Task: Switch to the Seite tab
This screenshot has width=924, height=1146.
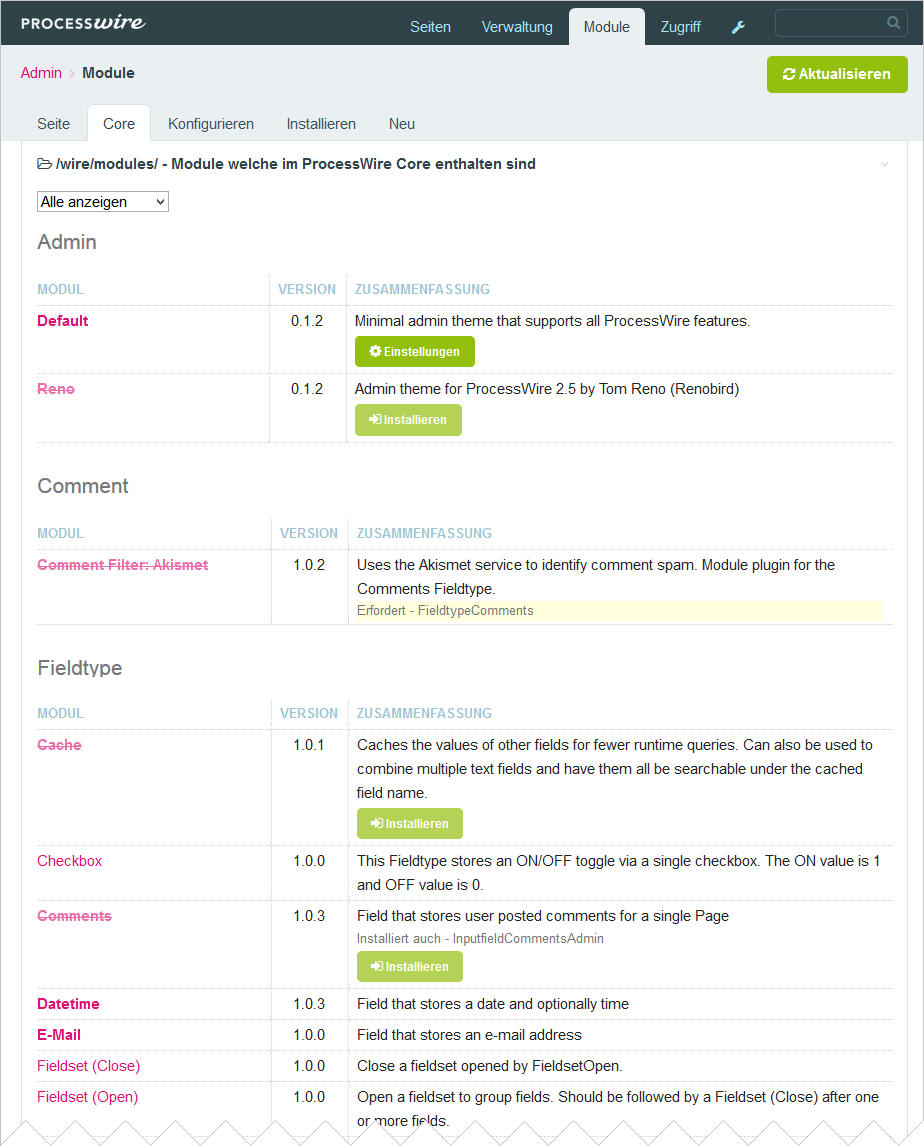Action: (53, 124)
